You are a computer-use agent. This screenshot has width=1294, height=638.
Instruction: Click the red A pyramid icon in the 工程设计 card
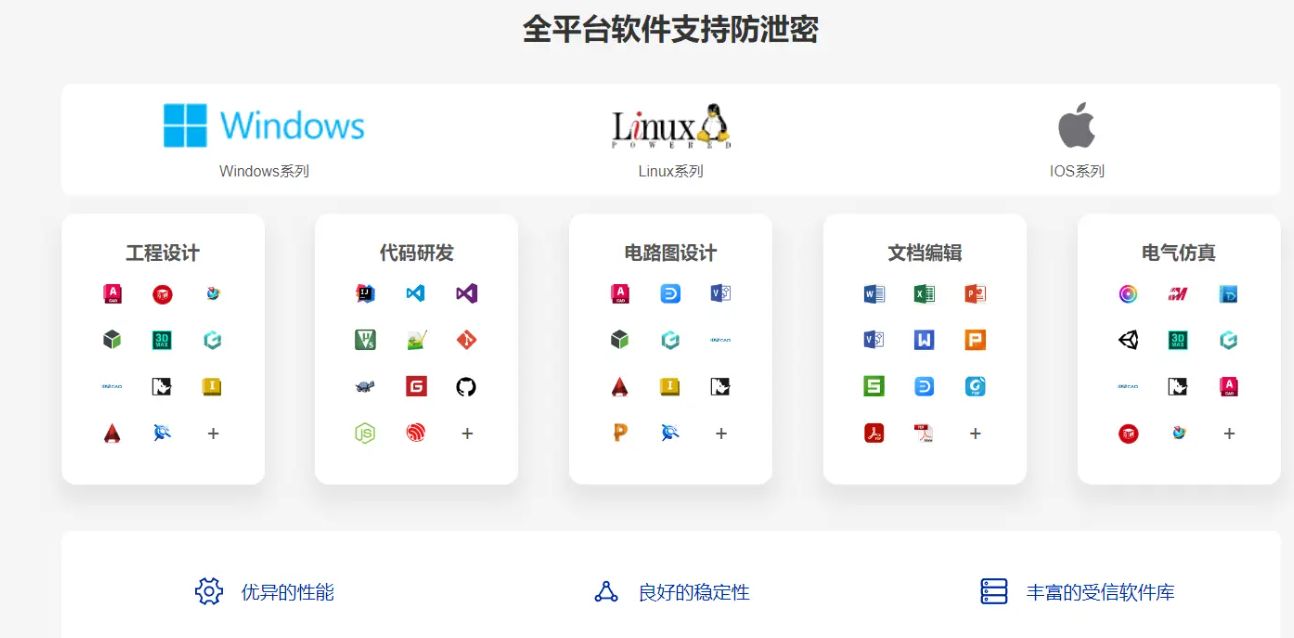(x=112, y=433)
